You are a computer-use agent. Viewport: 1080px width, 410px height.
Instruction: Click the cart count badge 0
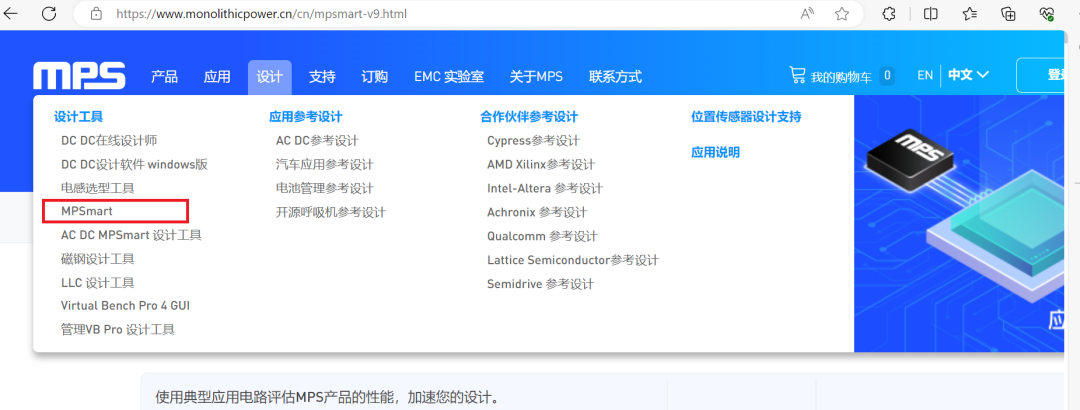click(x=887, y=76)
